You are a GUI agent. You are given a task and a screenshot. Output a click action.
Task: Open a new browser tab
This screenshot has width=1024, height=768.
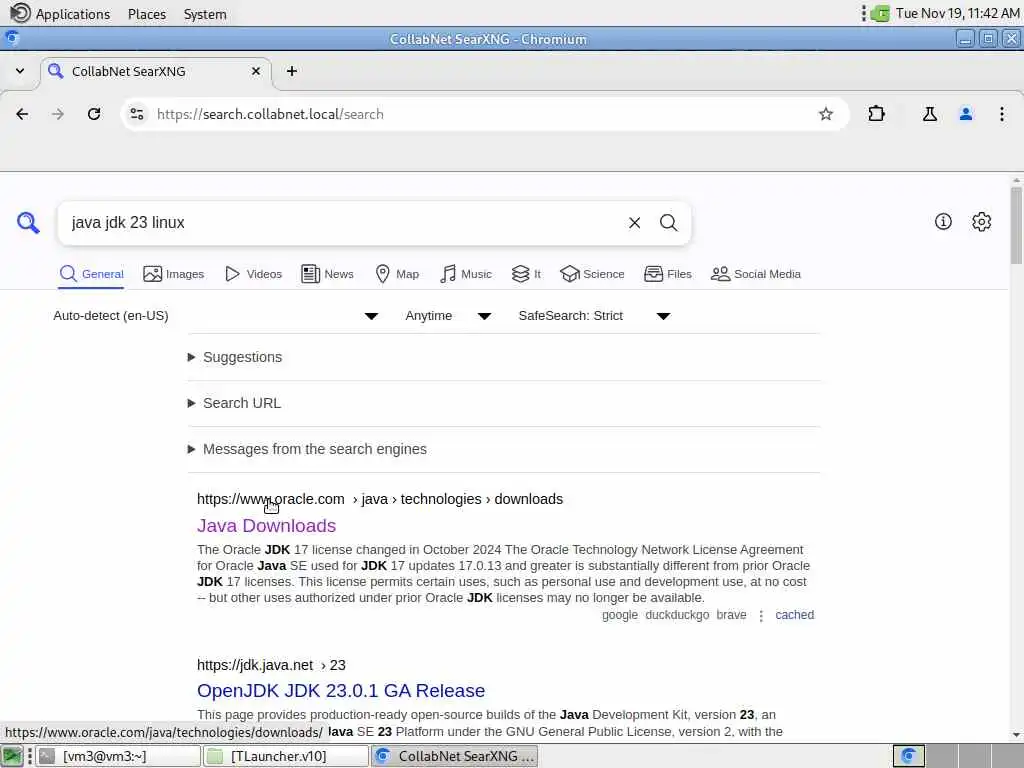point(292,71)
